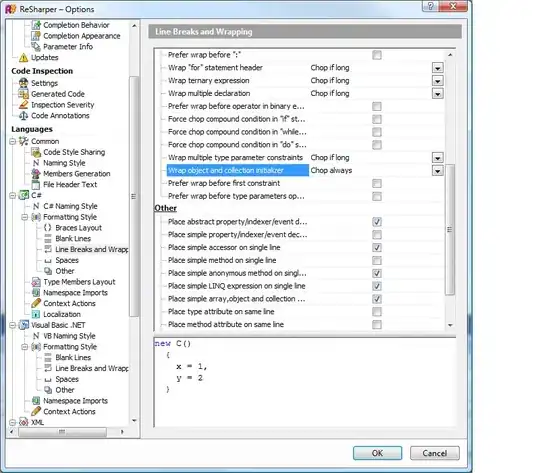Enable prefer wrap before operator in binary expression
The height and width of the screenshot is (473, 540).
click(x=377, y=106)
